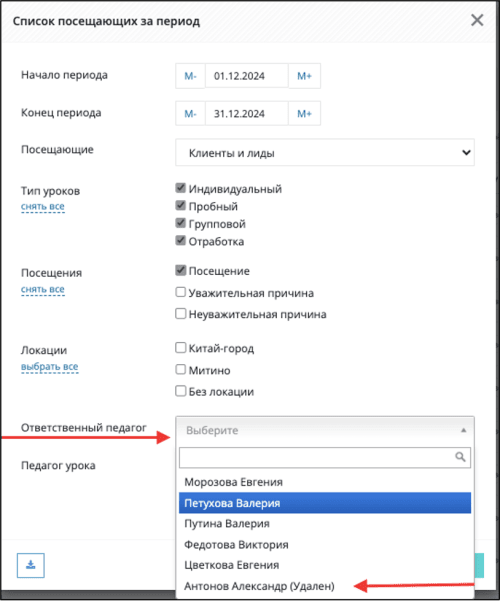Toggle the Пробный checkbox

181,205
